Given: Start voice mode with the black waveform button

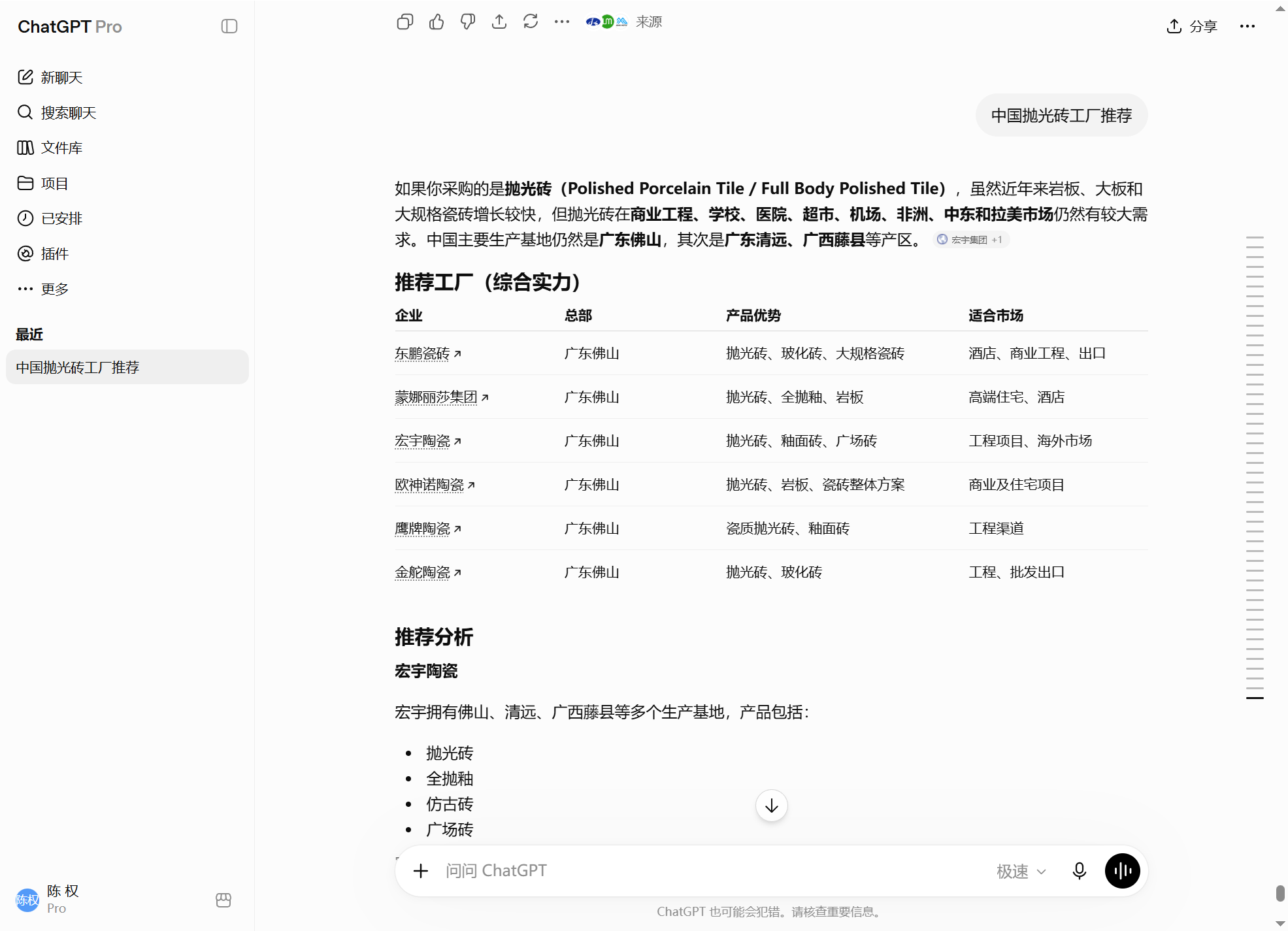Looking at the screenshot, I should click(x=1123, y=871).
